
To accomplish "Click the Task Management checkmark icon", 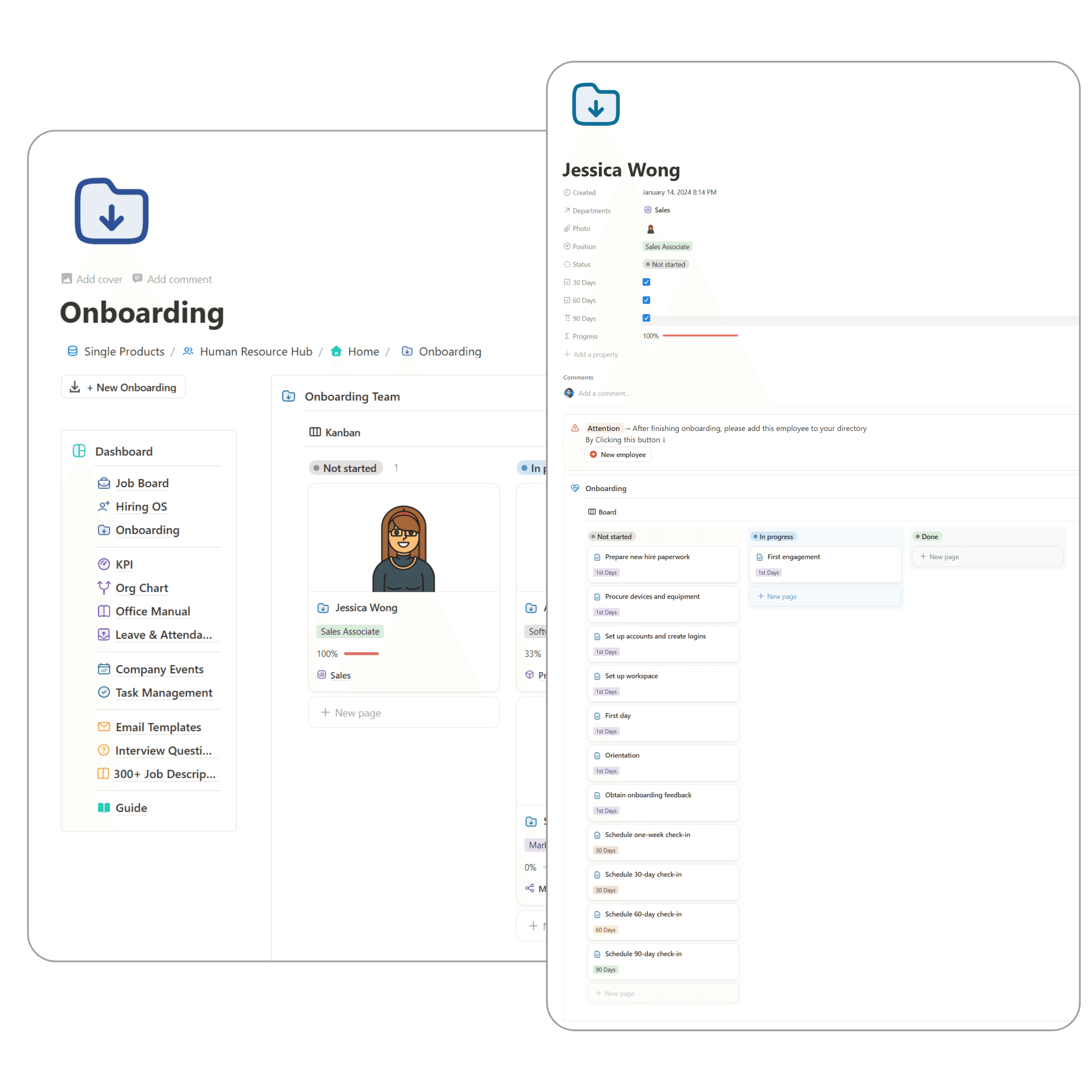I will click(104, 692).
